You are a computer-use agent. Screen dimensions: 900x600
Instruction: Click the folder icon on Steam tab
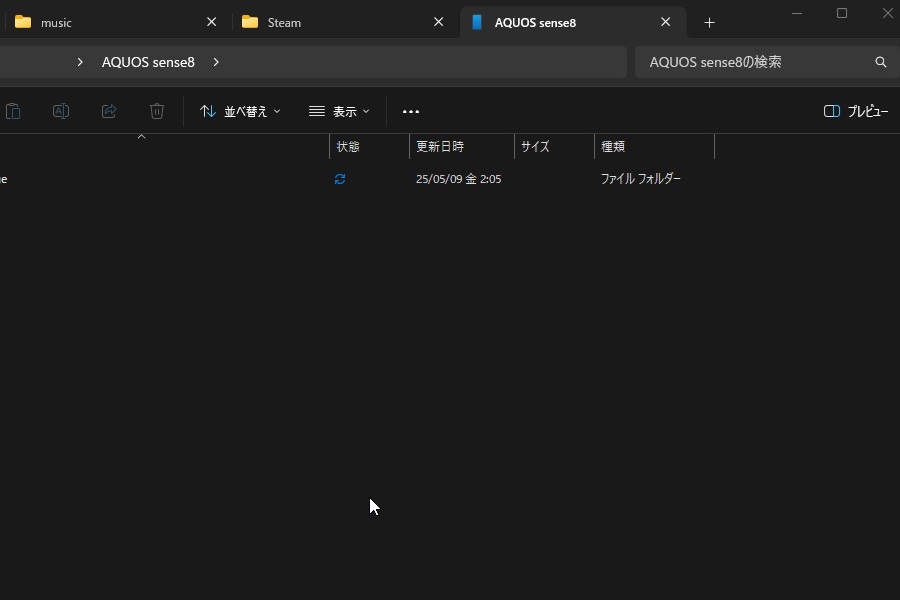[250, 22]
